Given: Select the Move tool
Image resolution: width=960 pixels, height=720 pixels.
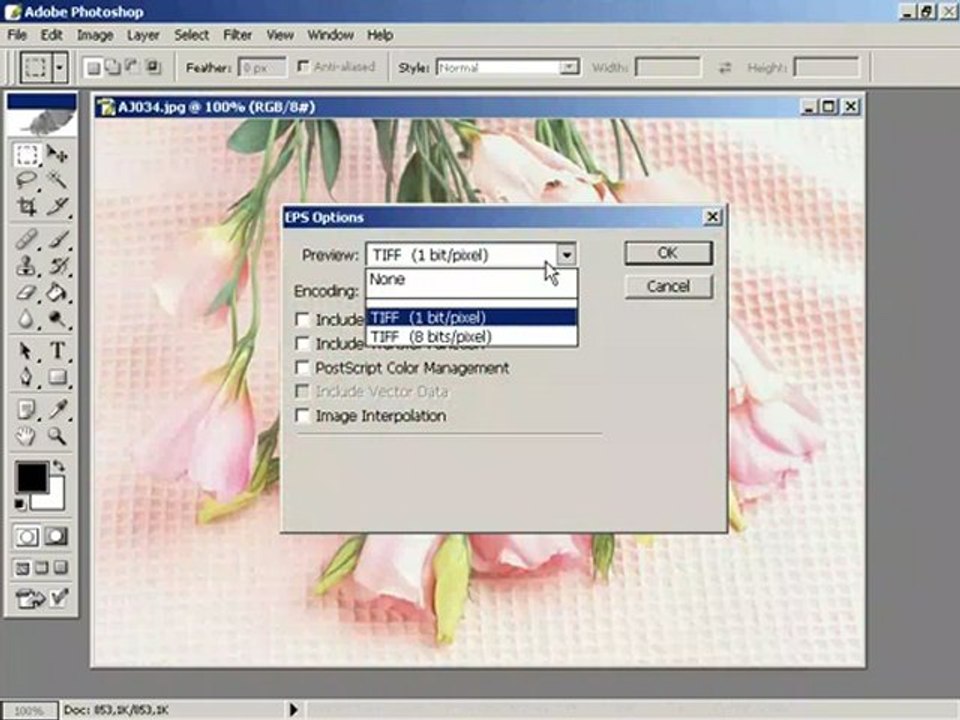Looking at the screenshot, I should [57, 154].
